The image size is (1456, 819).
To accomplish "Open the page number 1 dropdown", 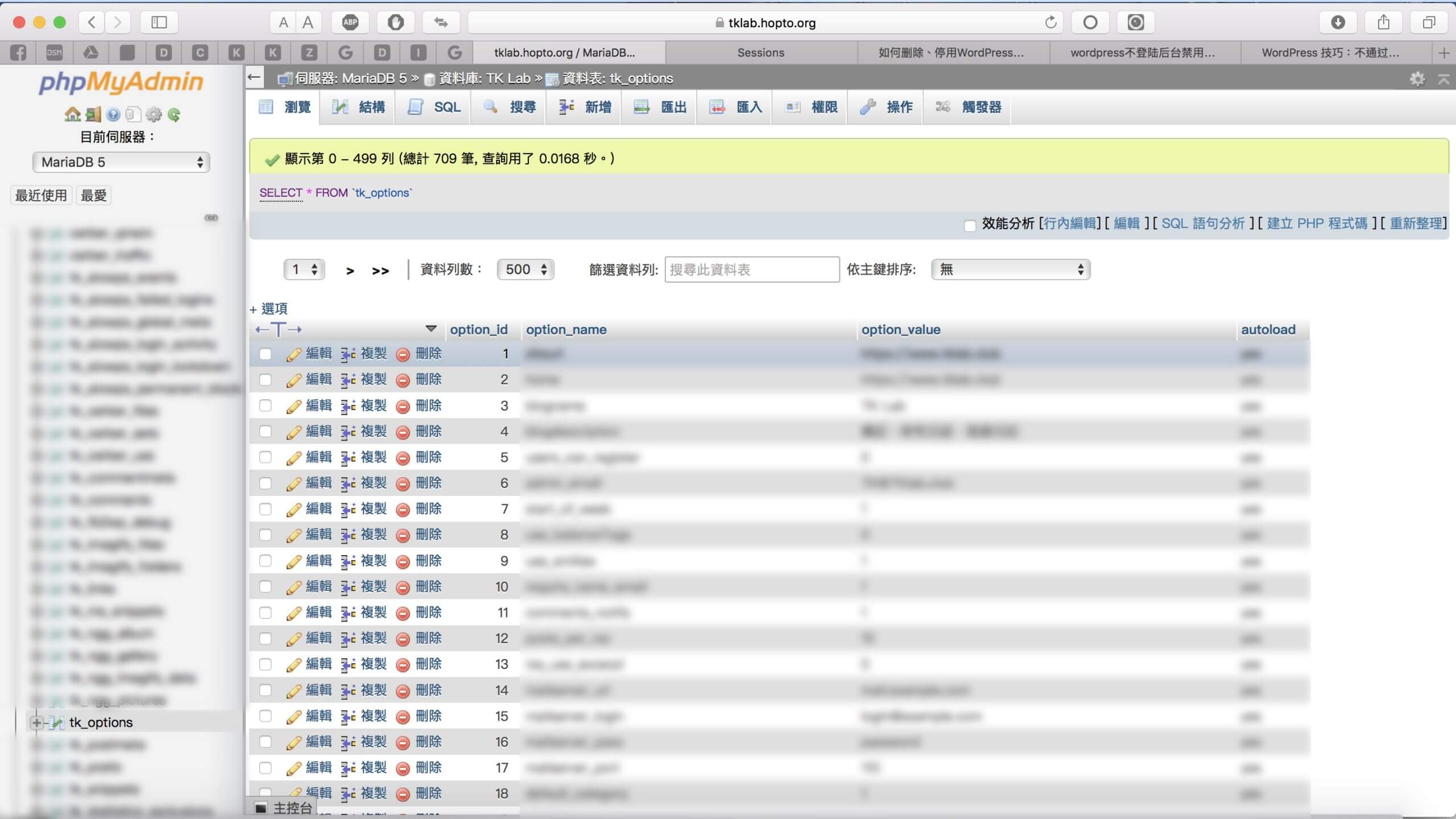I will [x=304, y=269].
